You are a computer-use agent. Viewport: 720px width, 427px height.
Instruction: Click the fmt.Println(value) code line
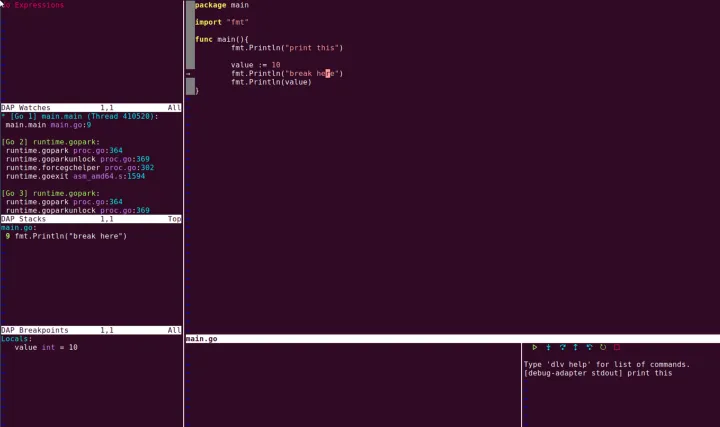pyautogui.click(x=271, y=82)
